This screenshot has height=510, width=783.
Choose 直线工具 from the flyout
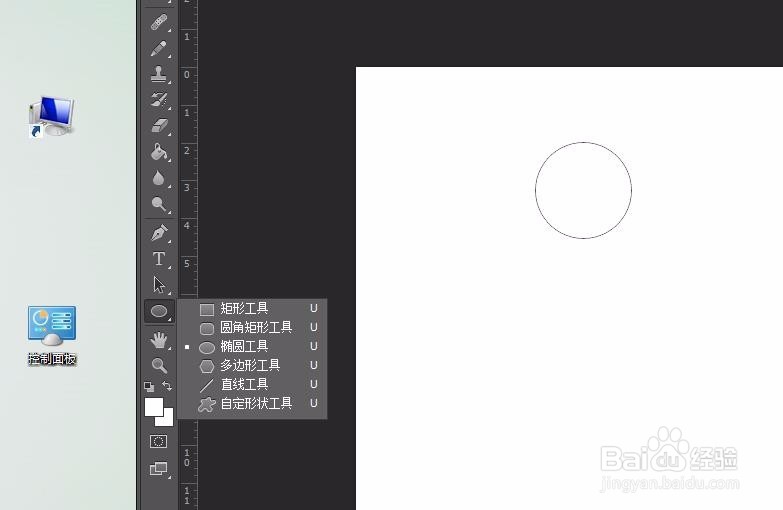point(252,385)
